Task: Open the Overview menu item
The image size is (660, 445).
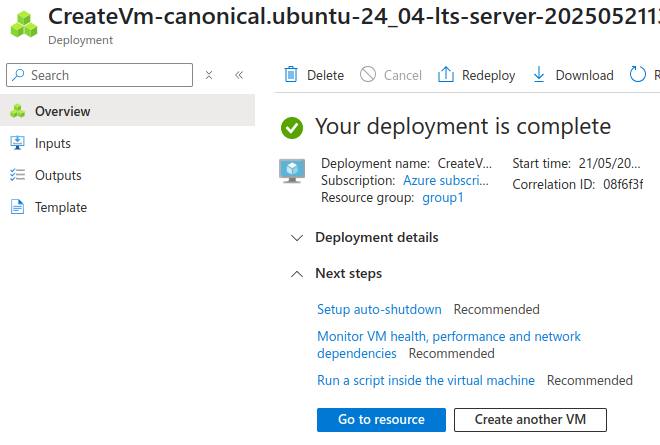Action: [x=128, y=111]
